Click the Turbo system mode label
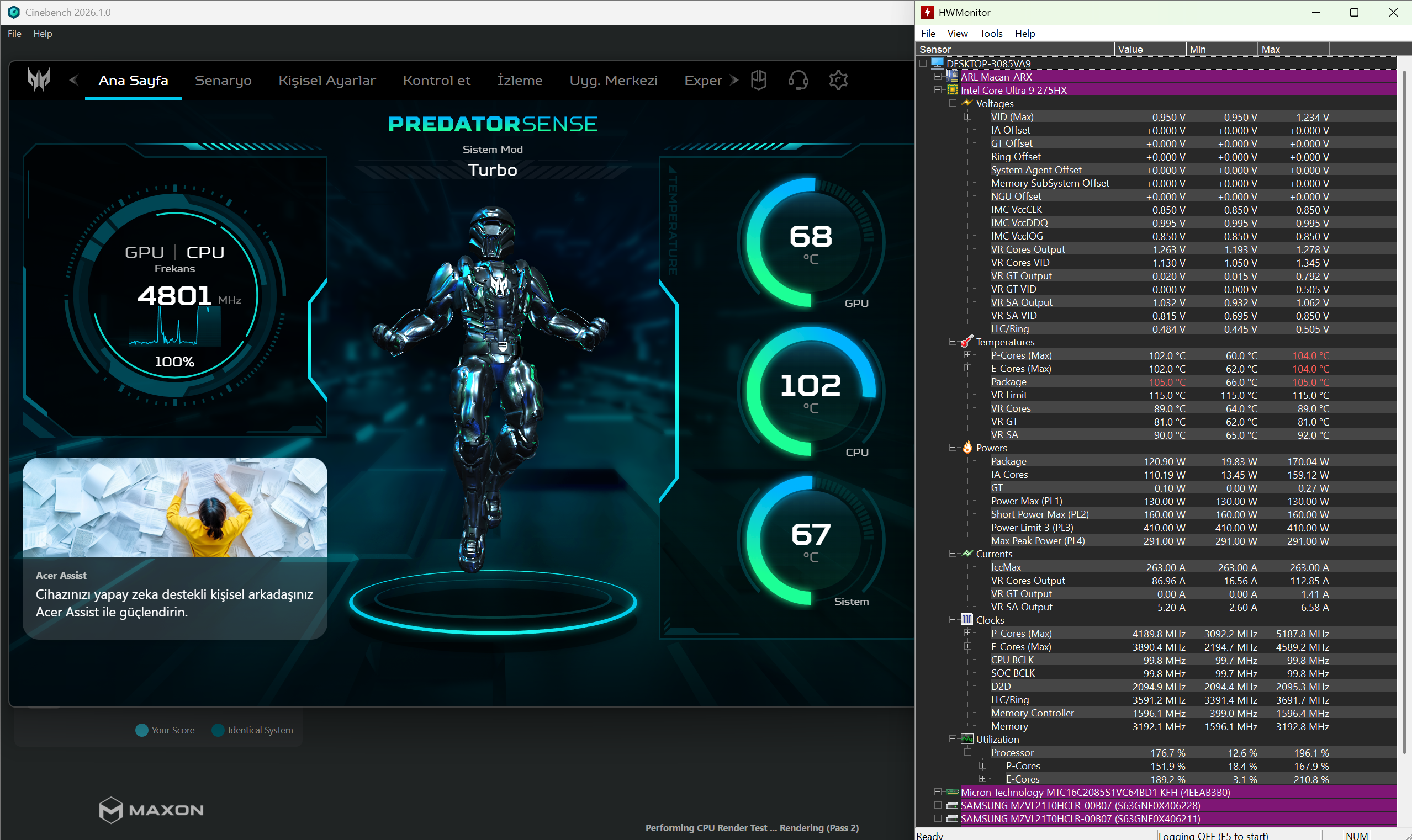 click(492, 170)
